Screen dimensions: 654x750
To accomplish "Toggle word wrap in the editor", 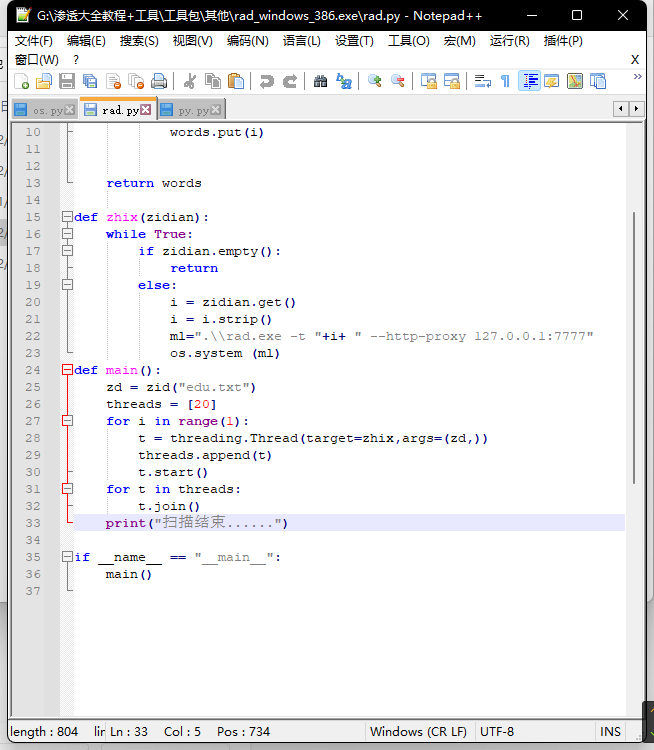I will (482, 81).
